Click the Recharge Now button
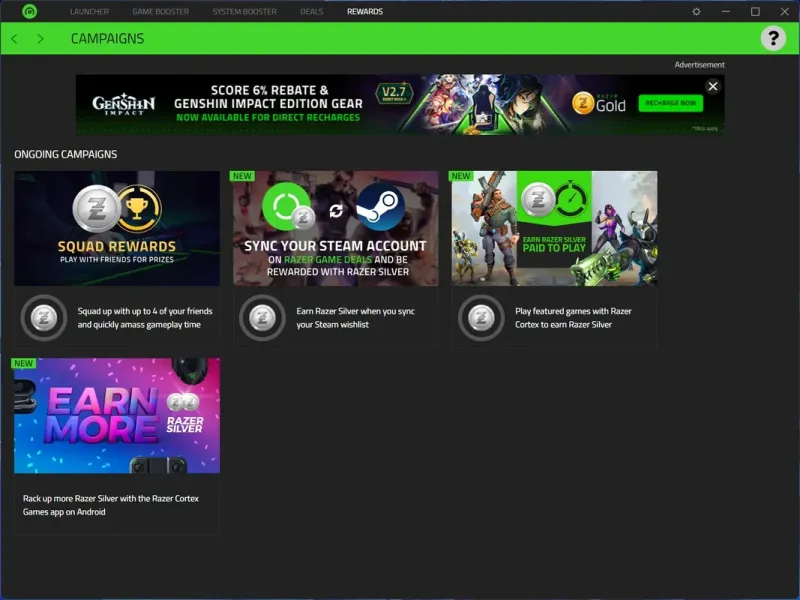 pyautogui.click(x=670, y=103)
